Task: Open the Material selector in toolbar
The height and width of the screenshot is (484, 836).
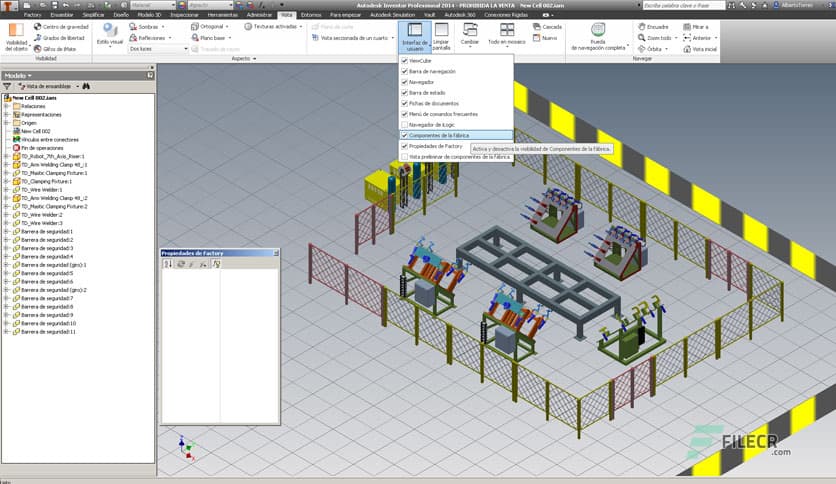Action: 152,5
